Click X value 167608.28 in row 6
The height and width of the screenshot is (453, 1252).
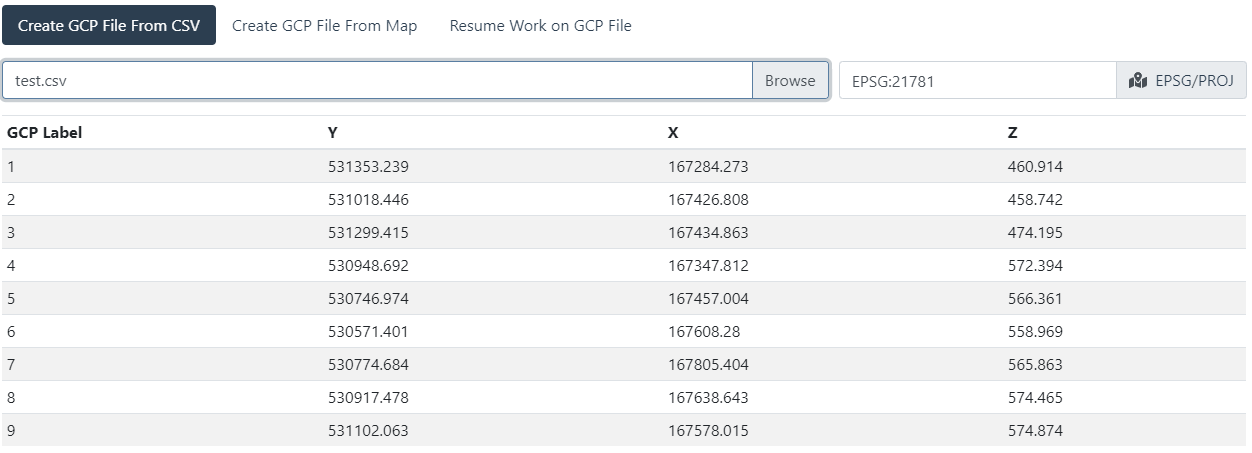704,332
